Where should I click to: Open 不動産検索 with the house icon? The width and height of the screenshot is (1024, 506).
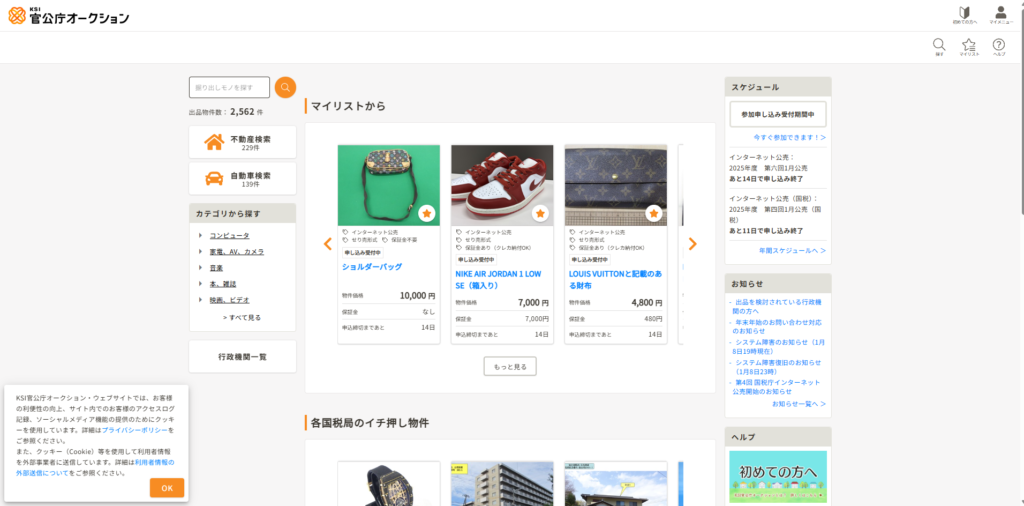[x=242, y=142]
